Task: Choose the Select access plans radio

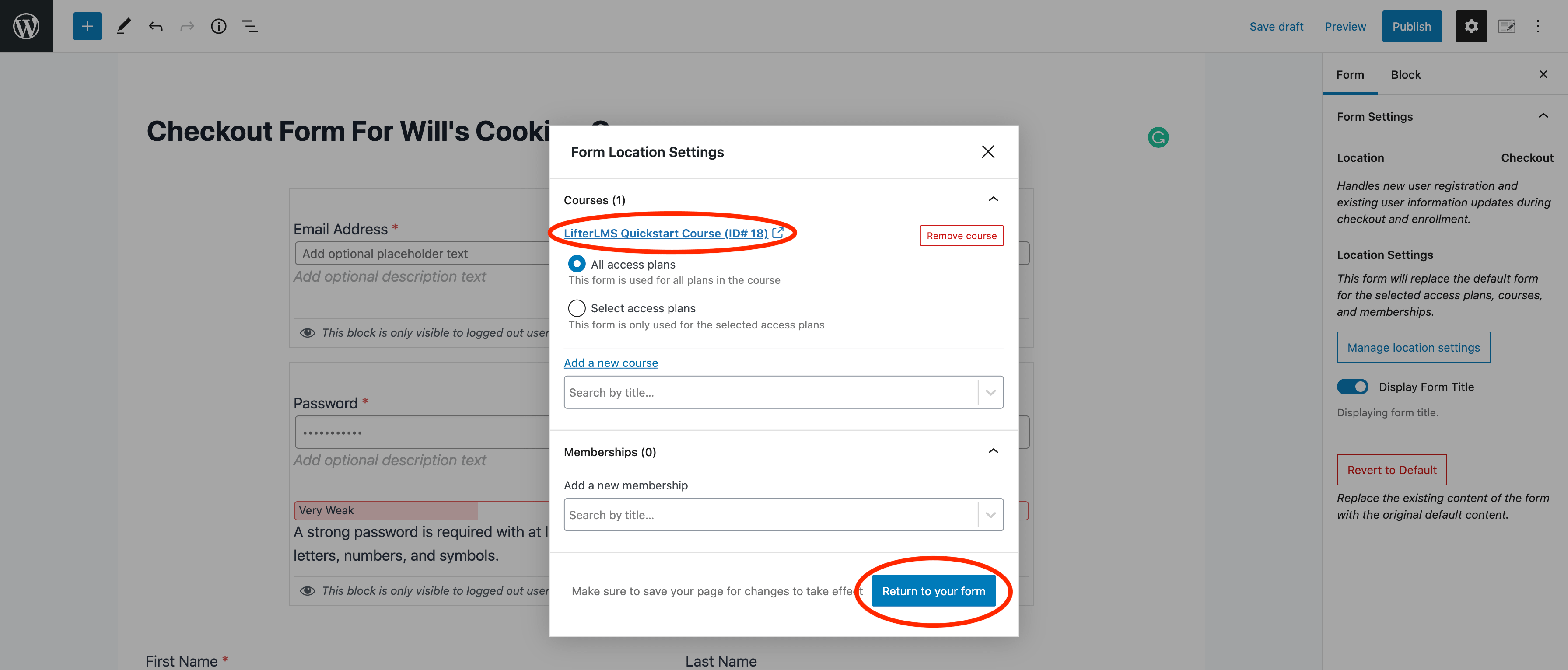Action: [577, 308]
